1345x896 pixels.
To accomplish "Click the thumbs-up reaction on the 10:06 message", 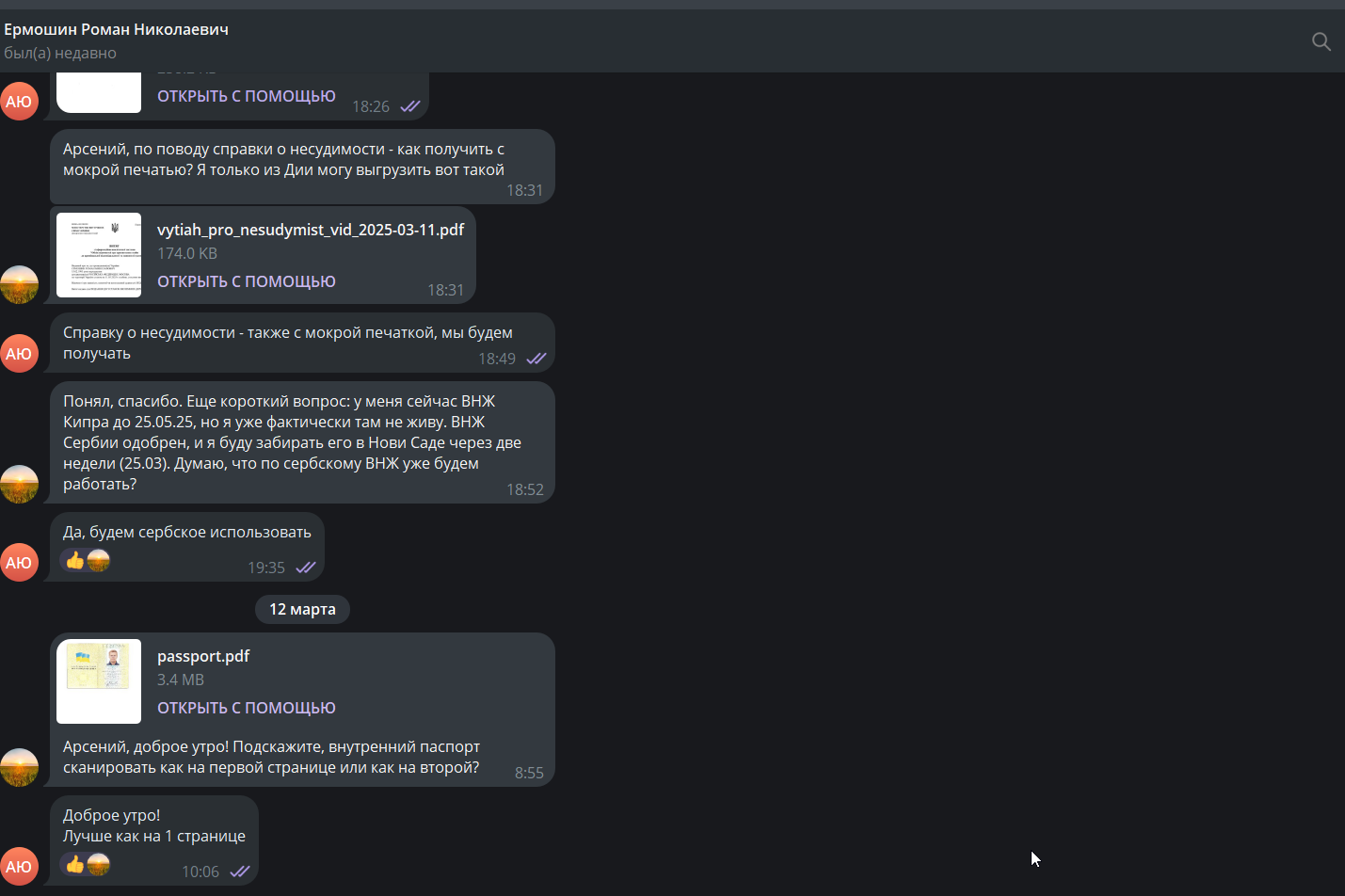I will click(x=75, y=864).
